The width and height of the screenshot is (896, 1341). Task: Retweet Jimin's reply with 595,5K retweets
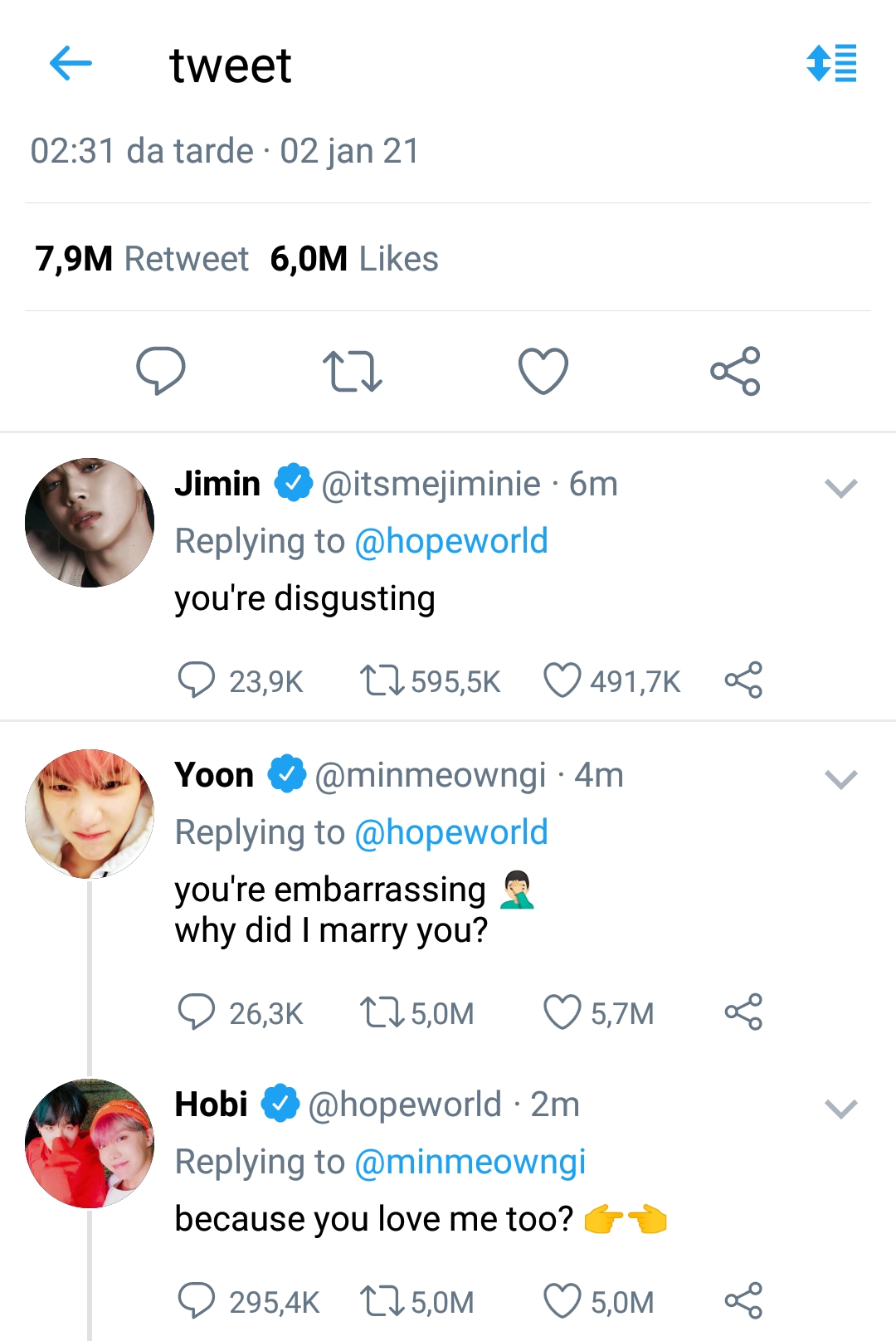[x=382, y=680]
